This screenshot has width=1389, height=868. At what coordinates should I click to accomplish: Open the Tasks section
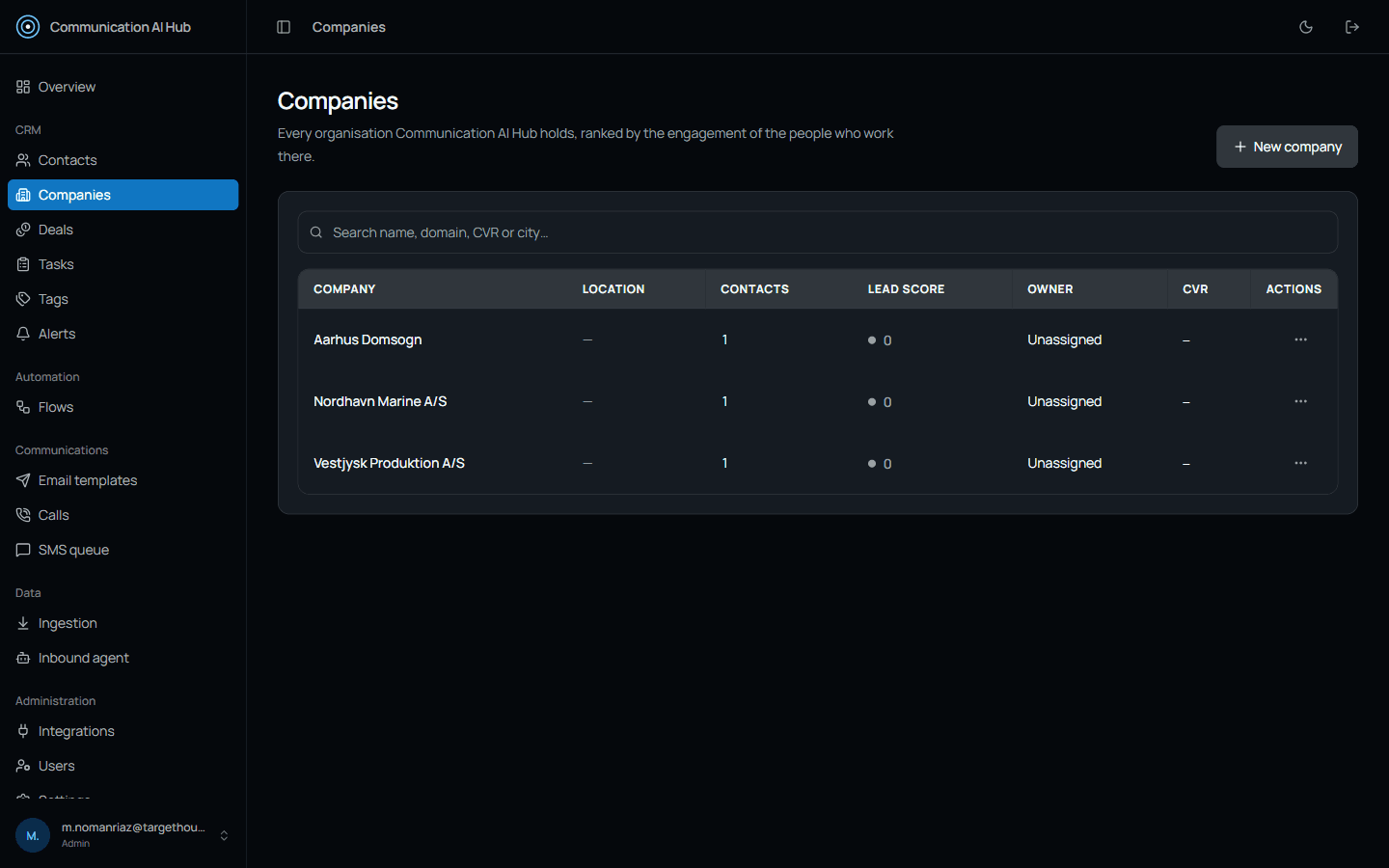click(x=123, y=264)
